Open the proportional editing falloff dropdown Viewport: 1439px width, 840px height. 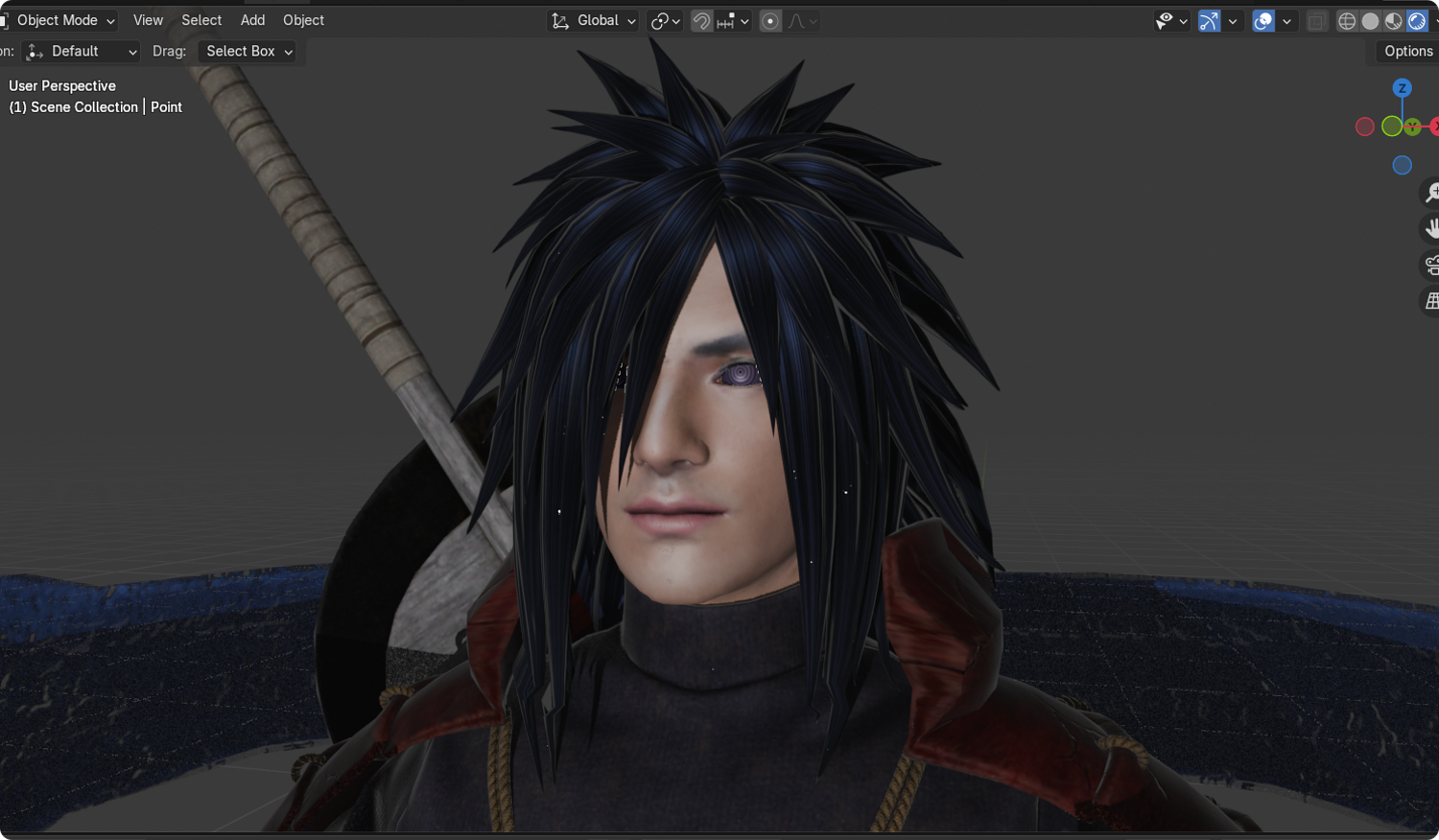pyautogui.click(x=803, y=20)
